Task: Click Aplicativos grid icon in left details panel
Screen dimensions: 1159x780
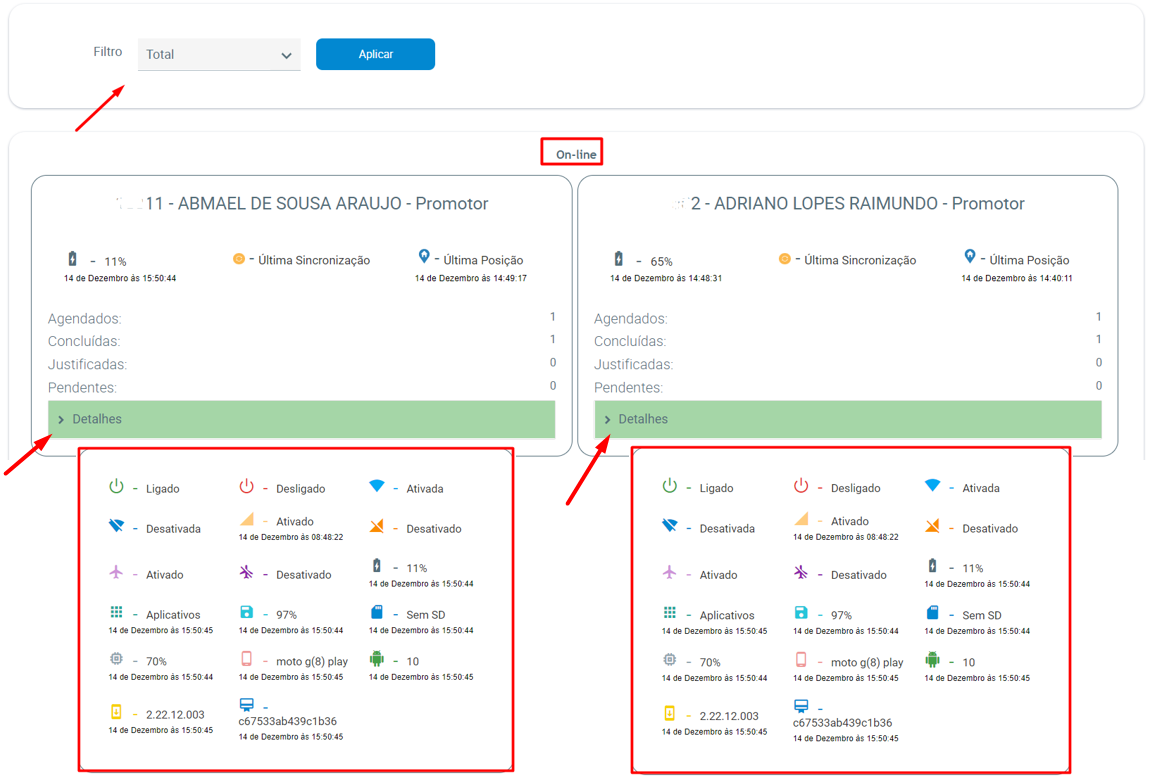Action: (x=116, y=612)
